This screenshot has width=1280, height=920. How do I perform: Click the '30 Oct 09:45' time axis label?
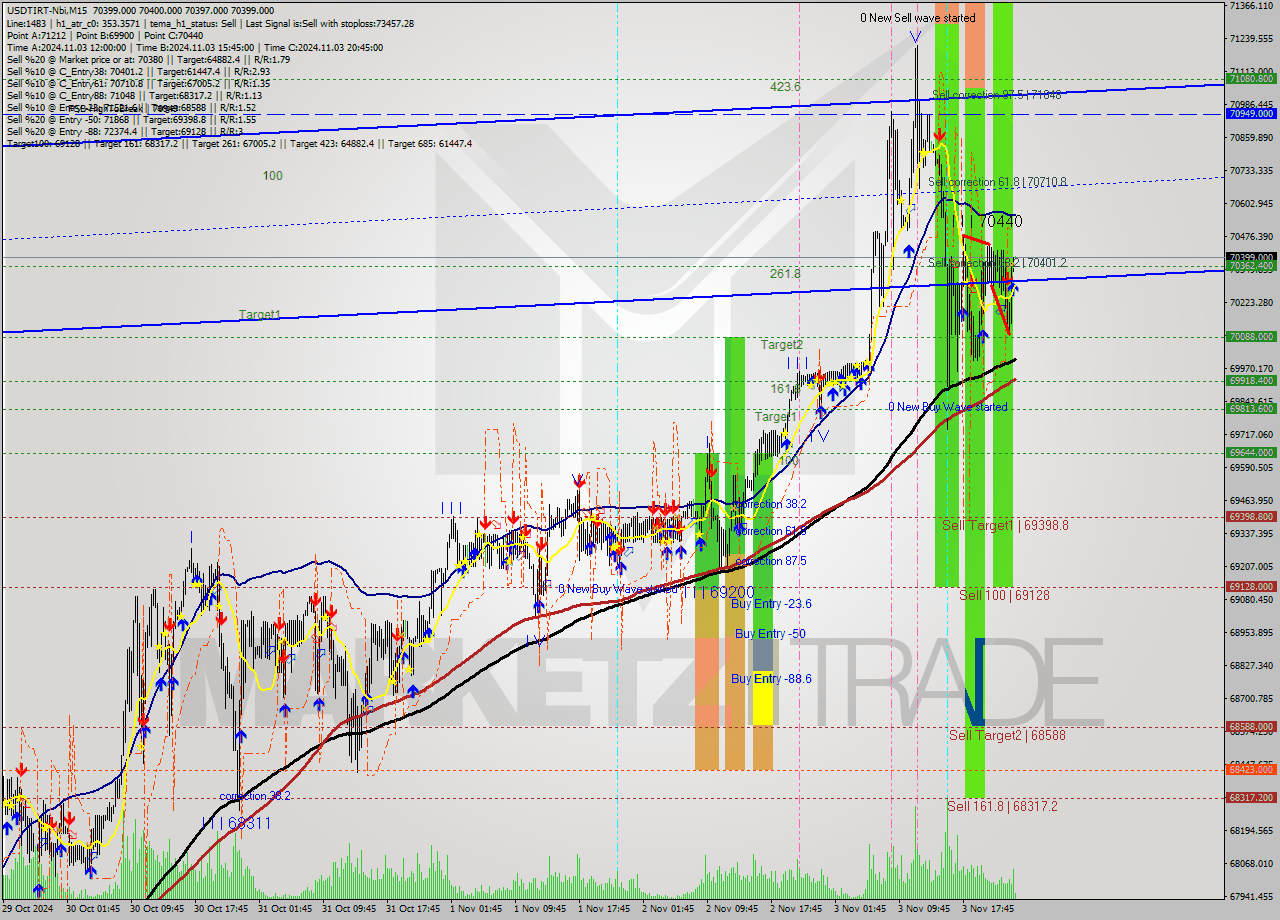click(x=156, y=909)
